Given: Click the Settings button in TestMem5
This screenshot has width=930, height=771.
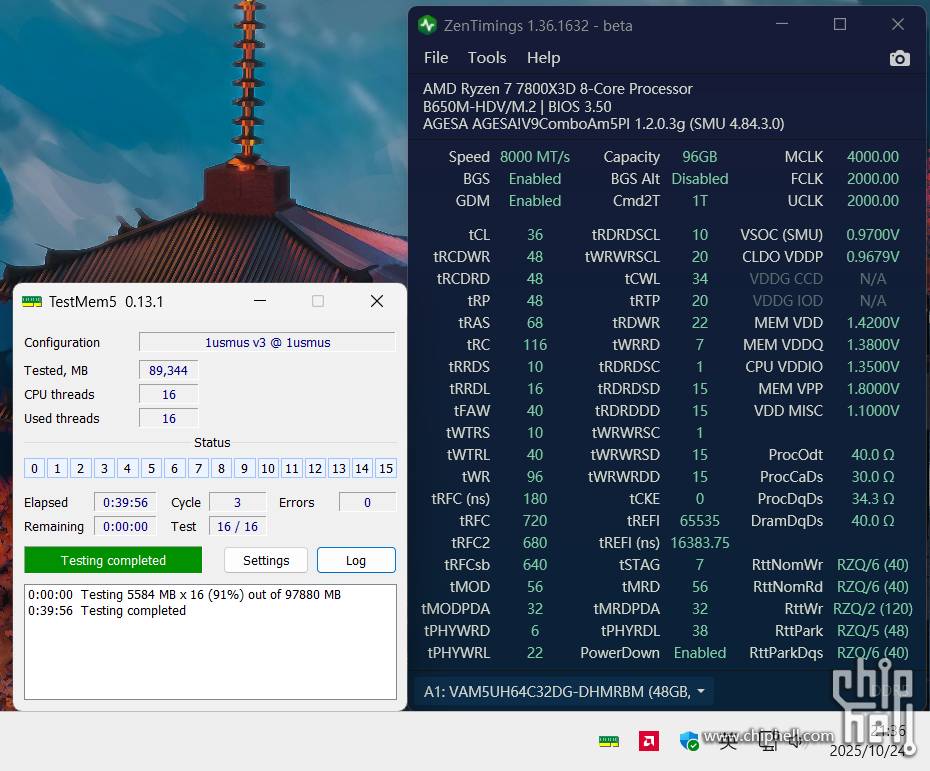Looking at the screenshot, I should coord(266,560).
